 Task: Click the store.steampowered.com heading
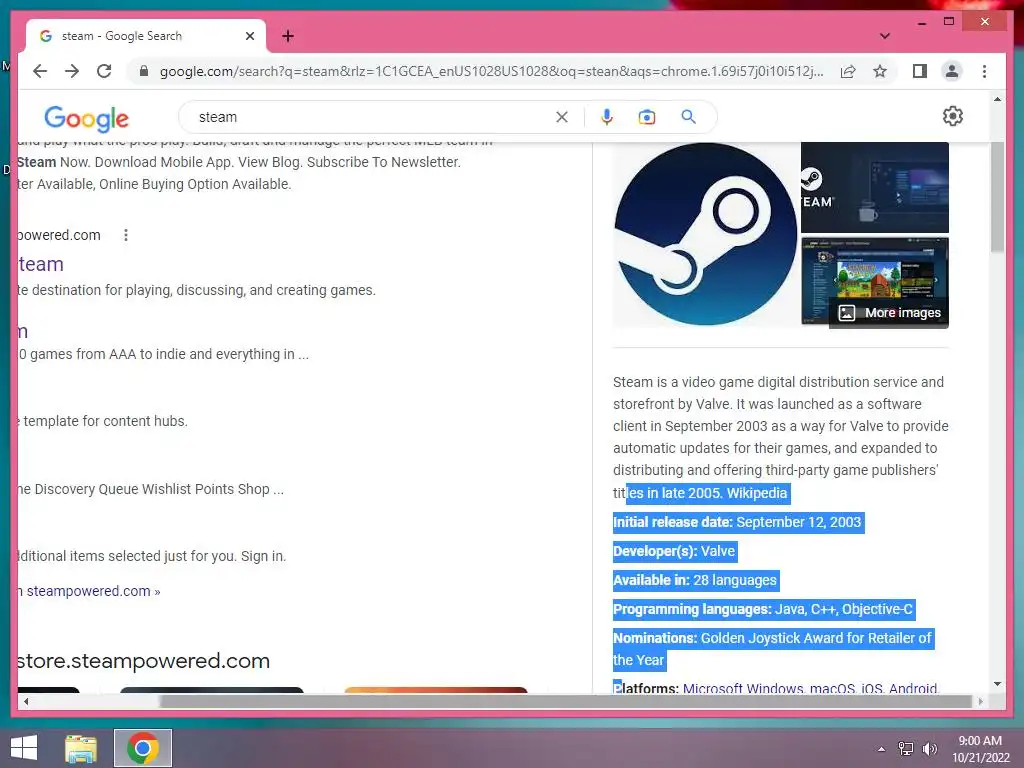pos(144,661)
